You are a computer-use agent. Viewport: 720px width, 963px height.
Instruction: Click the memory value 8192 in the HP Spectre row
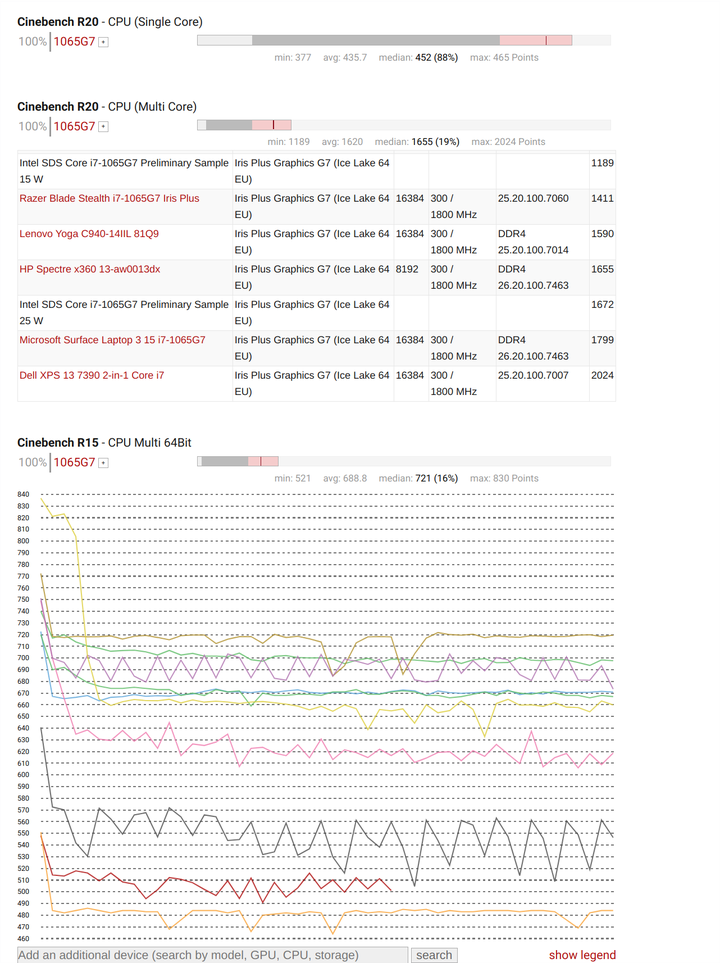[407, 269]
